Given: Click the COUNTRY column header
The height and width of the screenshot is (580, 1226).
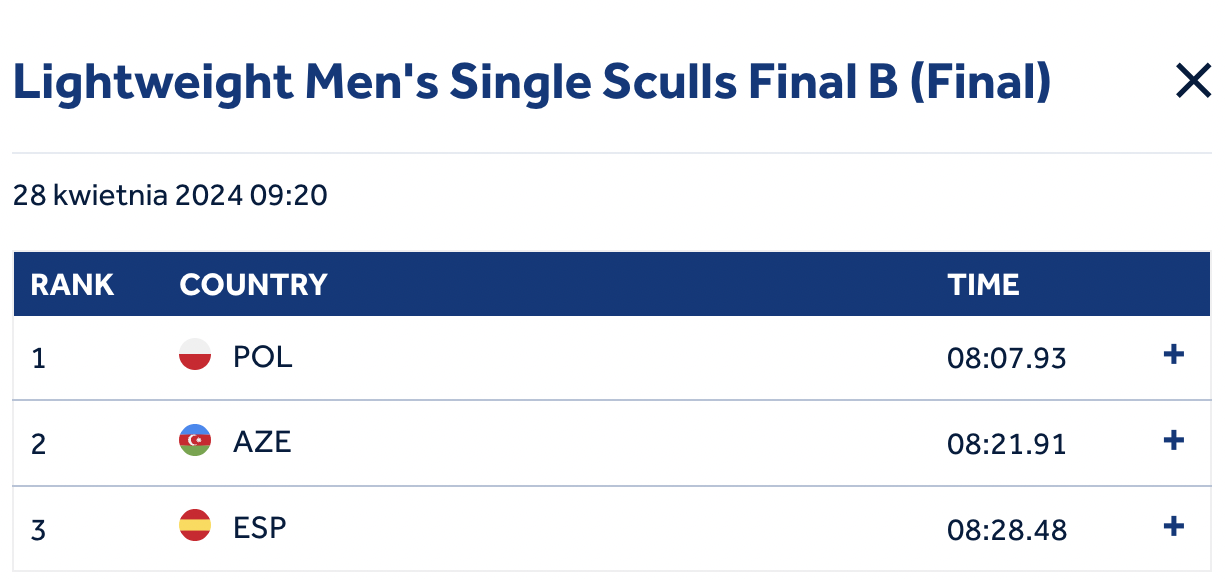Looking at the screenshot, I should pos(254,285).
